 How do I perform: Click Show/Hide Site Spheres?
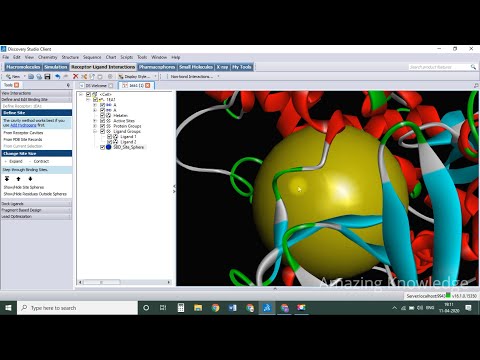point(24,187)
